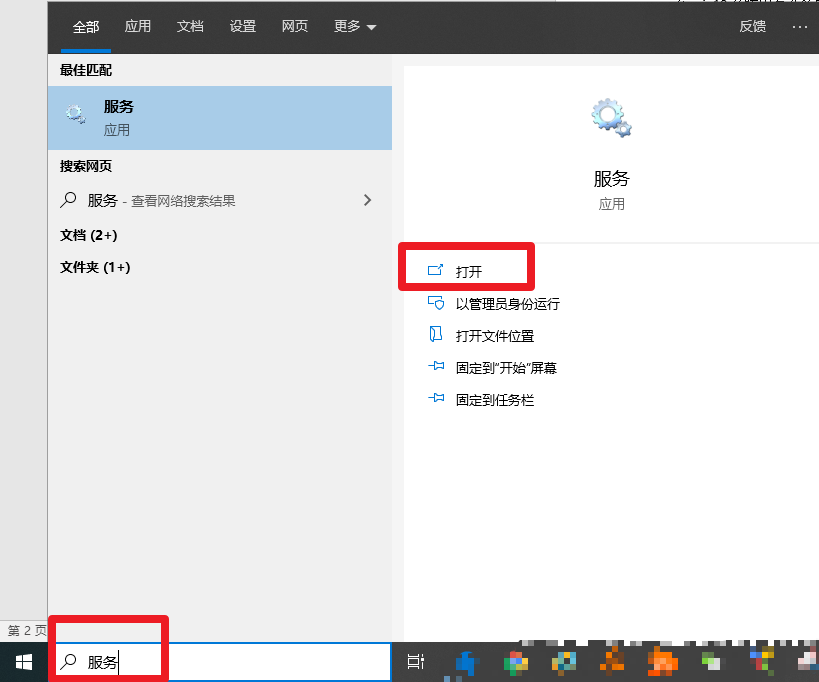Switch to the 应用 tab

[137, 26]
